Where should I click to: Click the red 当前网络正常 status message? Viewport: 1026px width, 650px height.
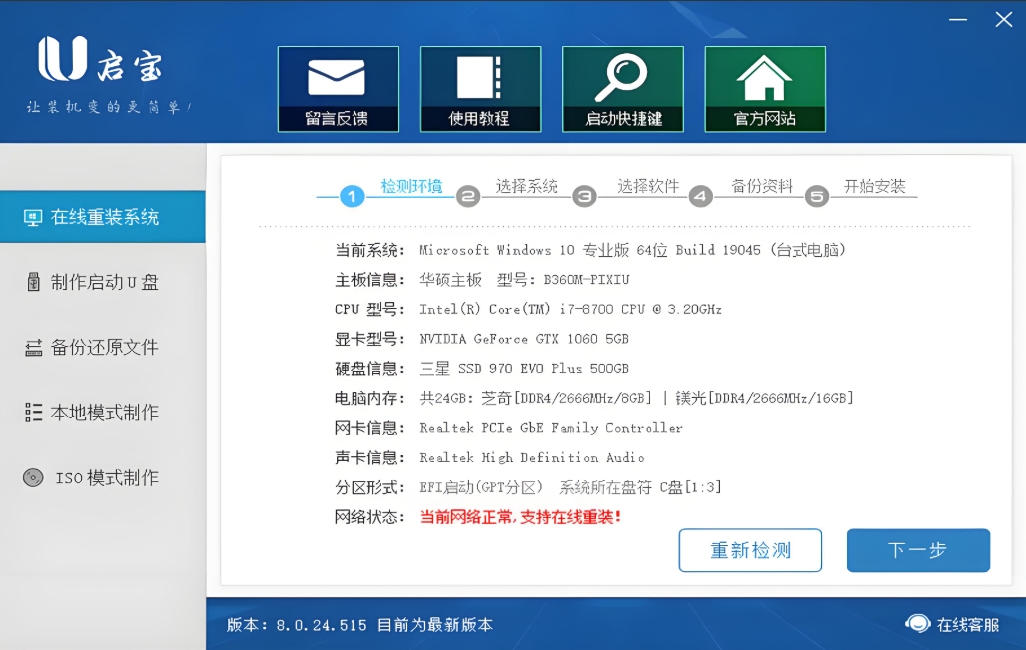pos(520,517)
